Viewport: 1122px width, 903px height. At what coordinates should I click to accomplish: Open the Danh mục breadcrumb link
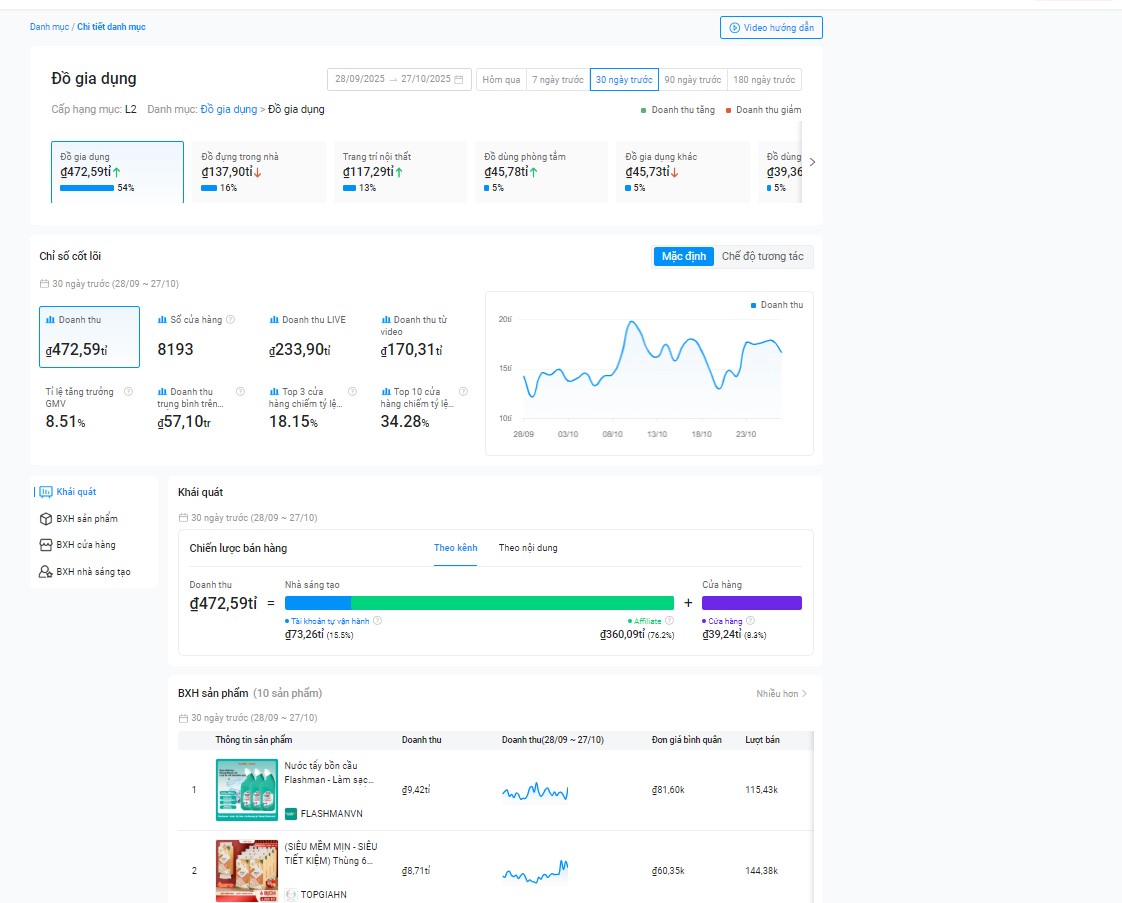(x=49, y=27)
